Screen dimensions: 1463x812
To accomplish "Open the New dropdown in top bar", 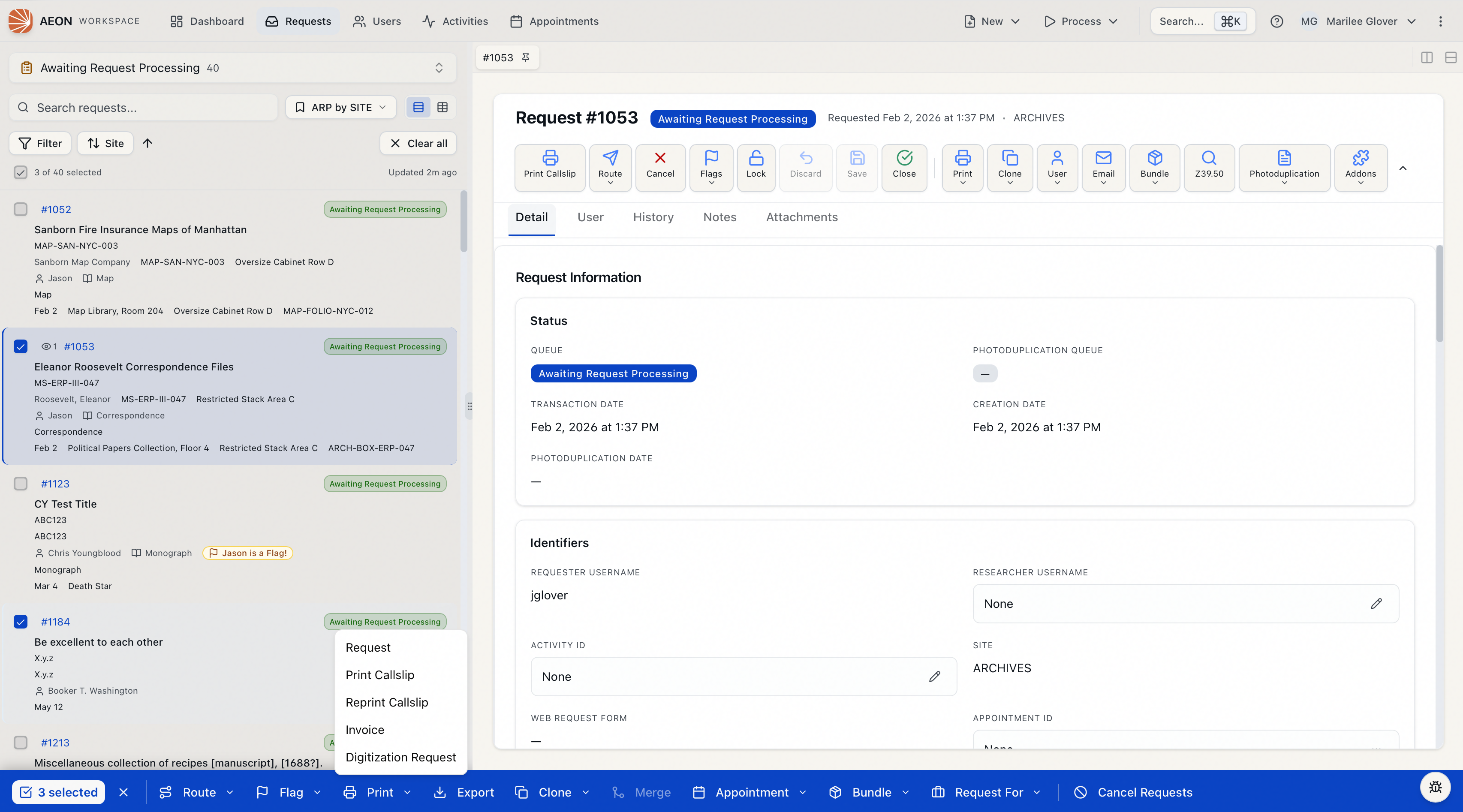I will pyautogui.click(x=992, y=21).
